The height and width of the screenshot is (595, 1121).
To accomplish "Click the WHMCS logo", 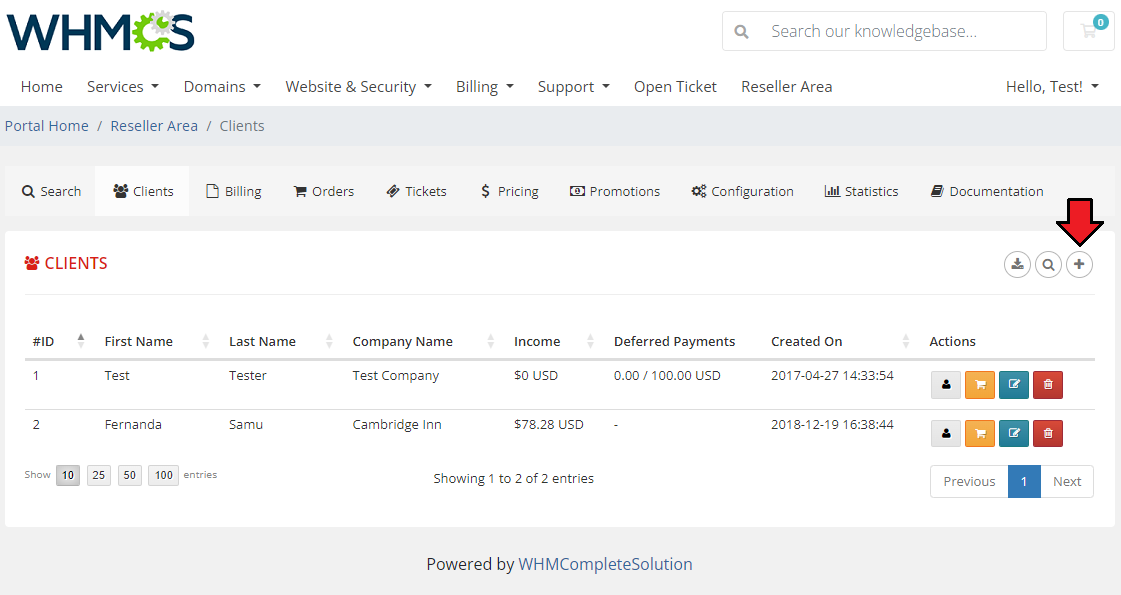I will (101, 32).
